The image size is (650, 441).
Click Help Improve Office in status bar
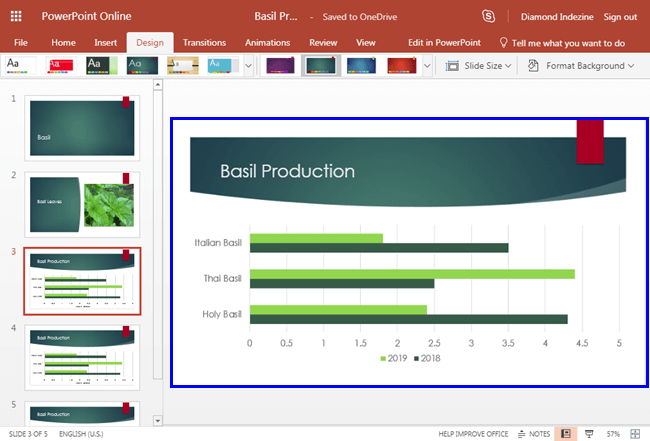pyautogui.click(x=473, y=433)
